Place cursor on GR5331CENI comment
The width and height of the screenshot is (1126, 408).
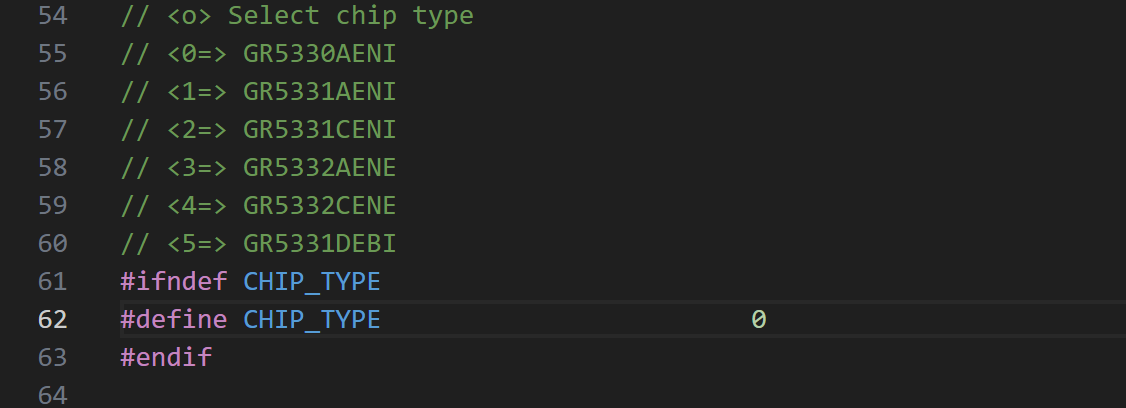tap(319, 130)
